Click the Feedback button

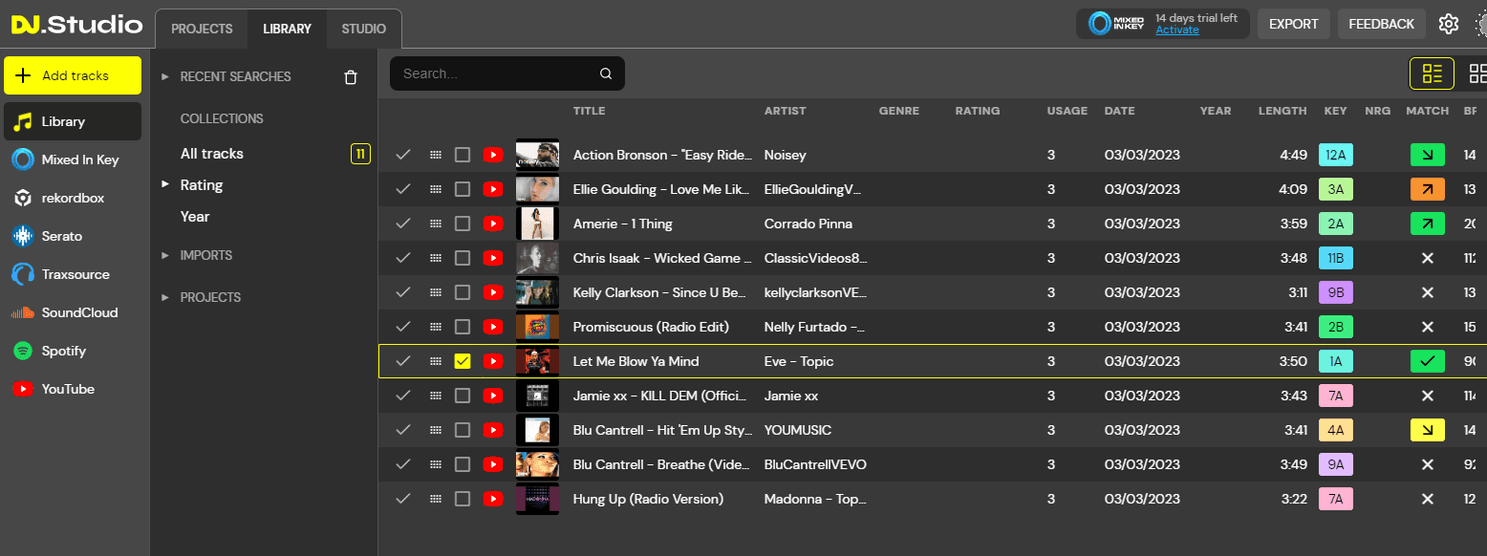click(1381, 24)
